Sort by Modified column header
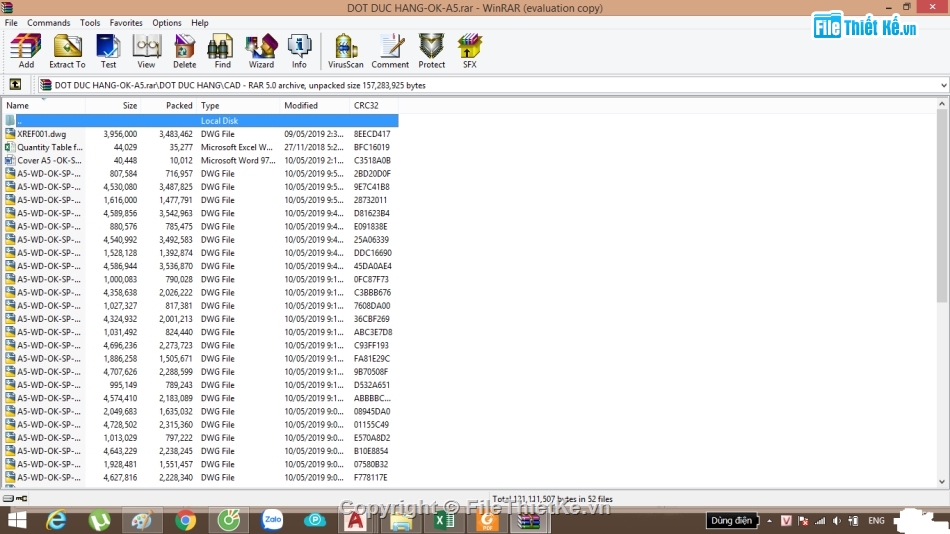This screenshot has height=534, width=950. 315,105
